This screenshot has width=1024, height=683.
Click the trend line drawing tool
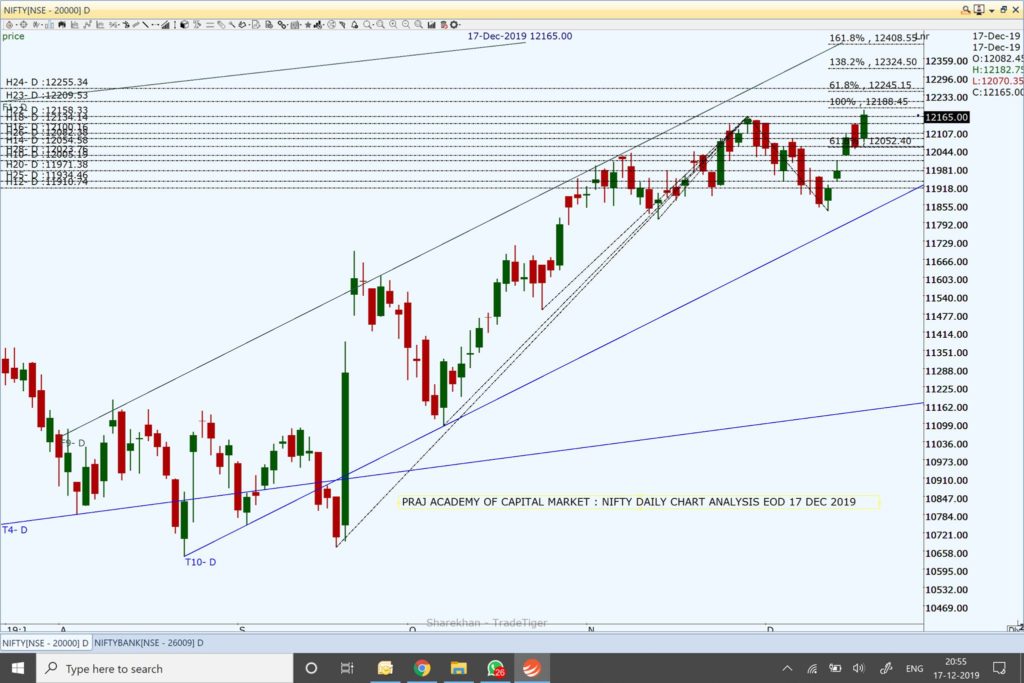[146, 25]
